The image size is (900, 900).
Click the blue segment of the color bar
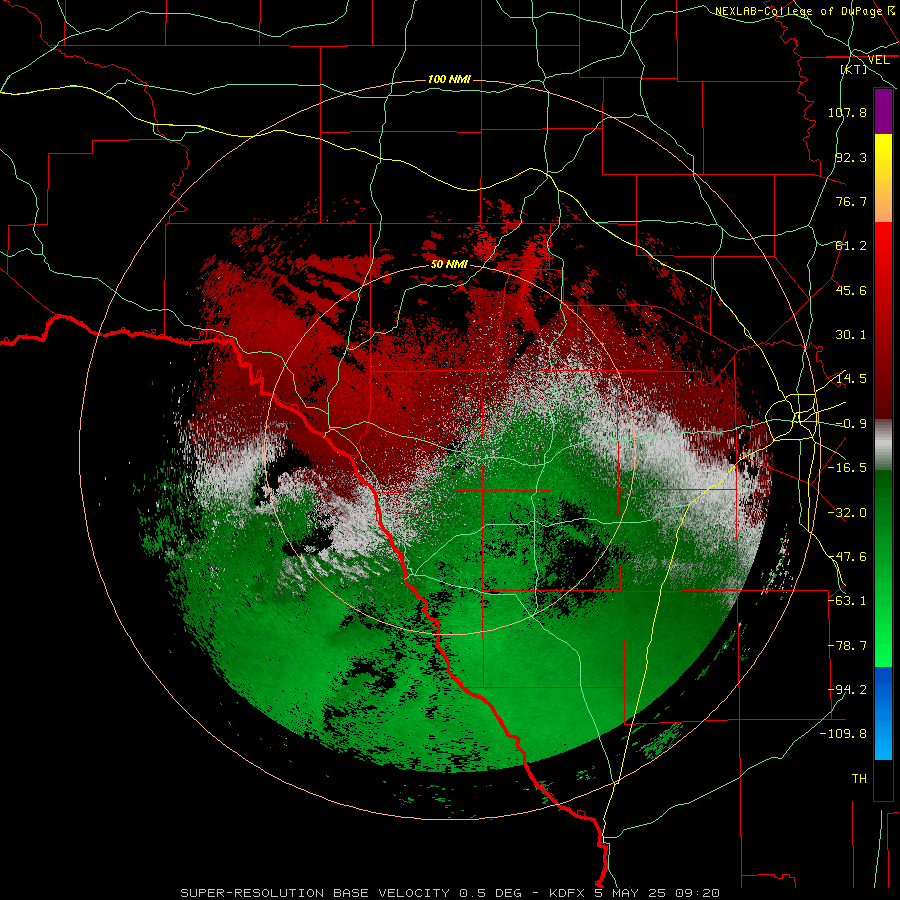point(883,713)
